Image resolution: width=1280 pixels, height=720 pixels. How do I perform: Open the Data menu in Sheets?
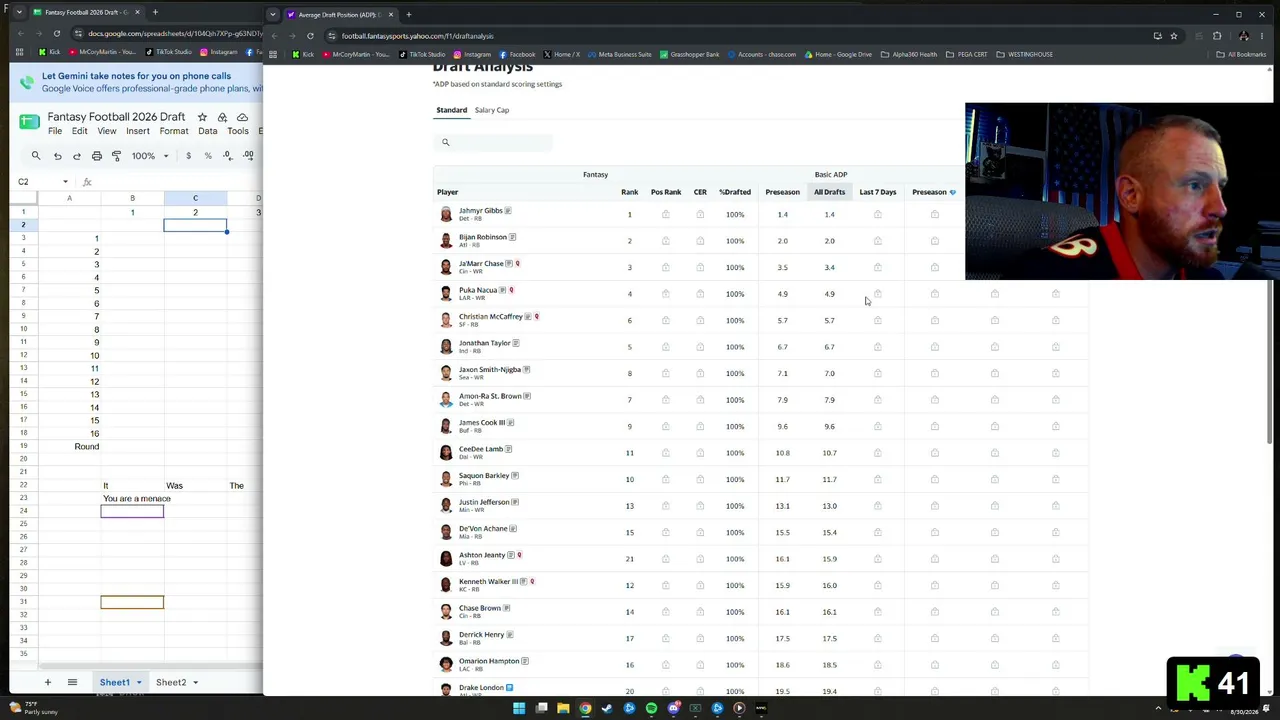tap(208, 131)
